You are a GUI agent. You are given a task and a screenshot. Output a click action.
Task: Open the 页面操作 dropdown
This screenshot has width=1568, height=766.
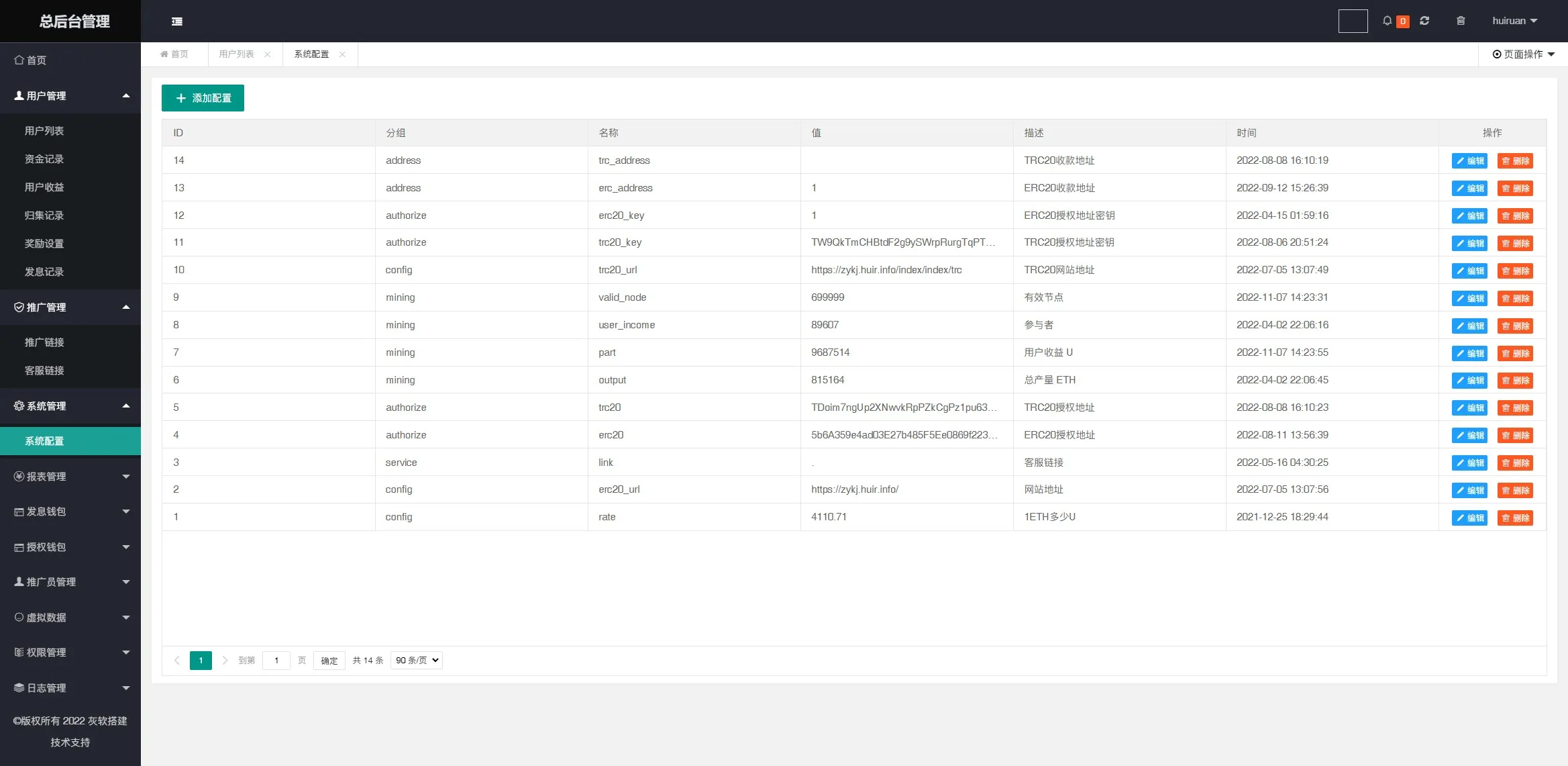click(1523, 54)
